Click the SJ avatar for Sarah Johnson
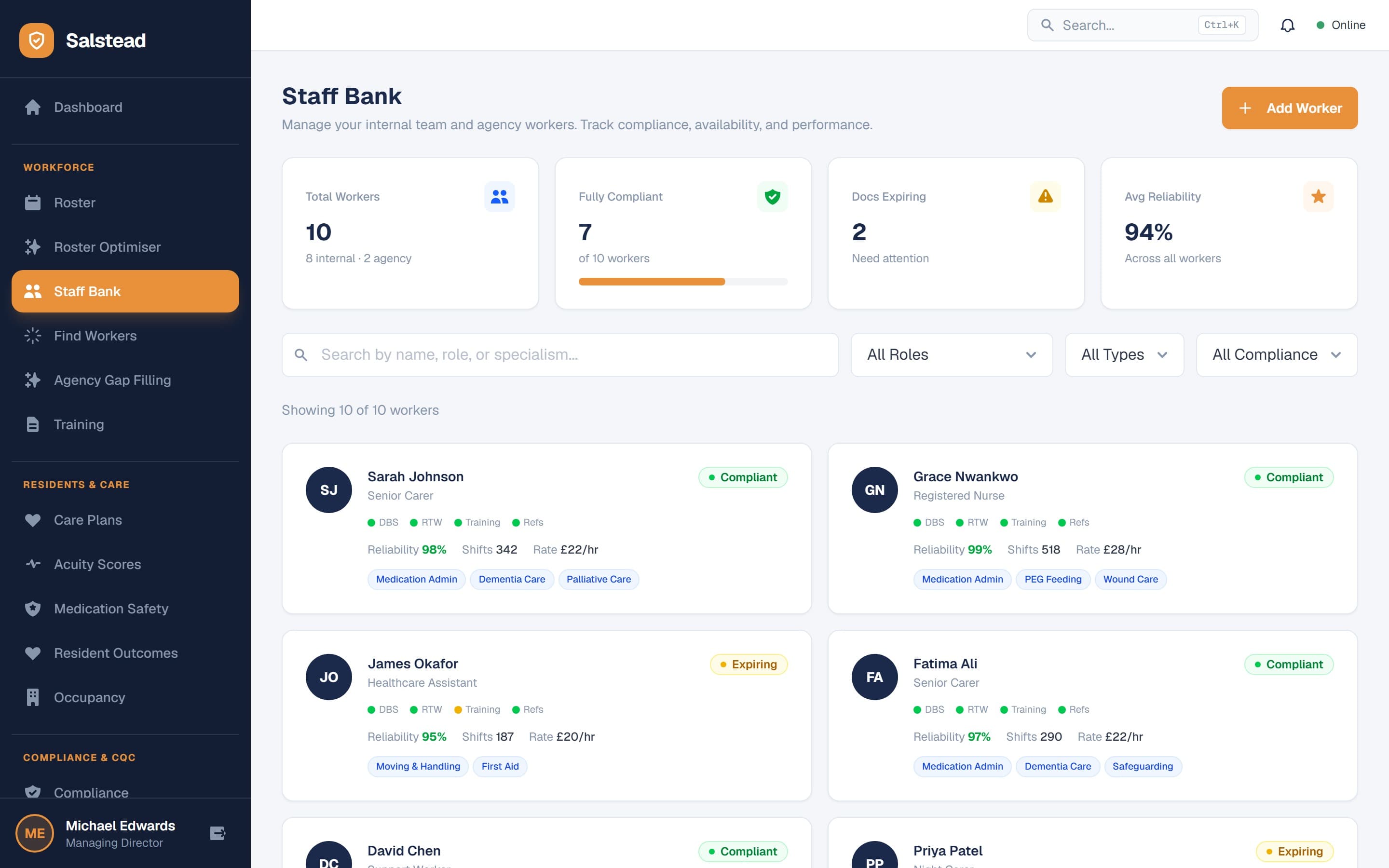 point(329,489)
